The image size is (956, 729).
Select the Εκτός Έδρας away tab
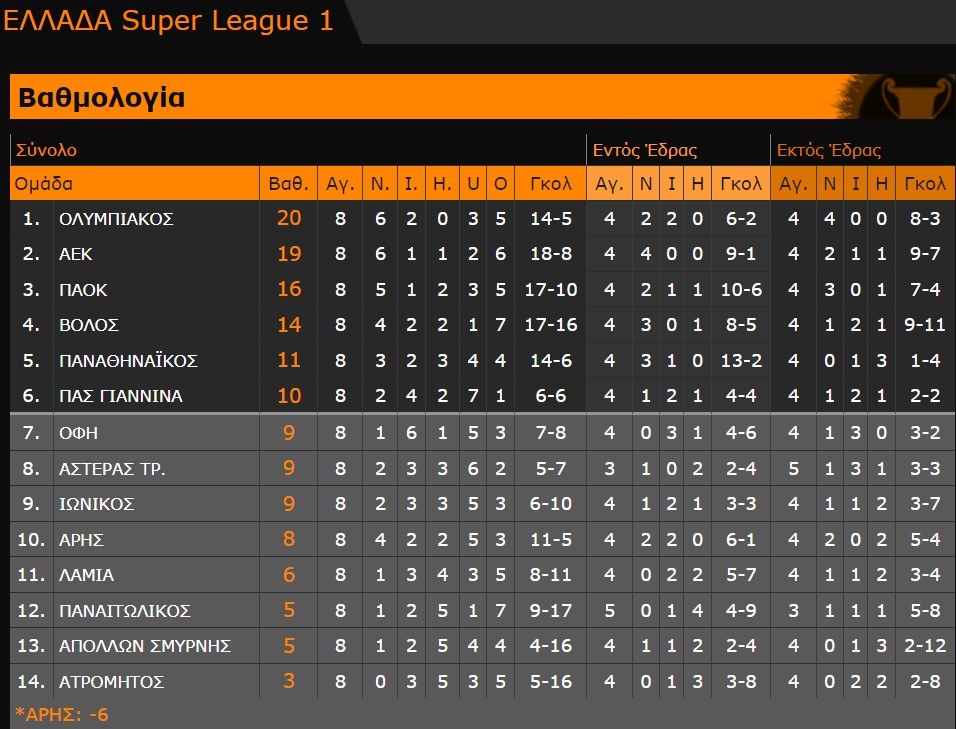pyautogui.click(x=829, y=151)
